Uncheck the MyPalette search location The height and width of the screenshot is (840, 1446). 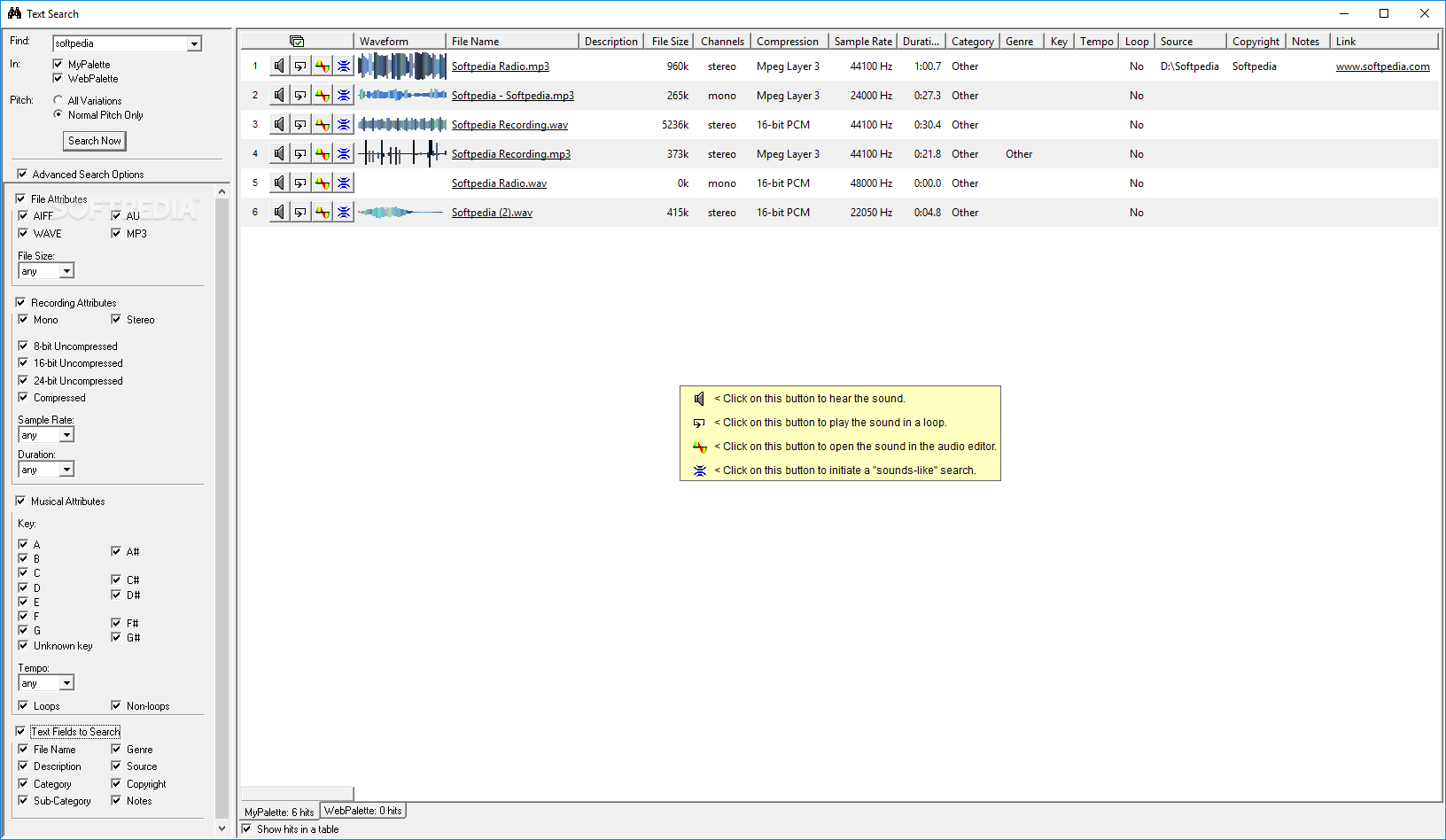point(58,64)
